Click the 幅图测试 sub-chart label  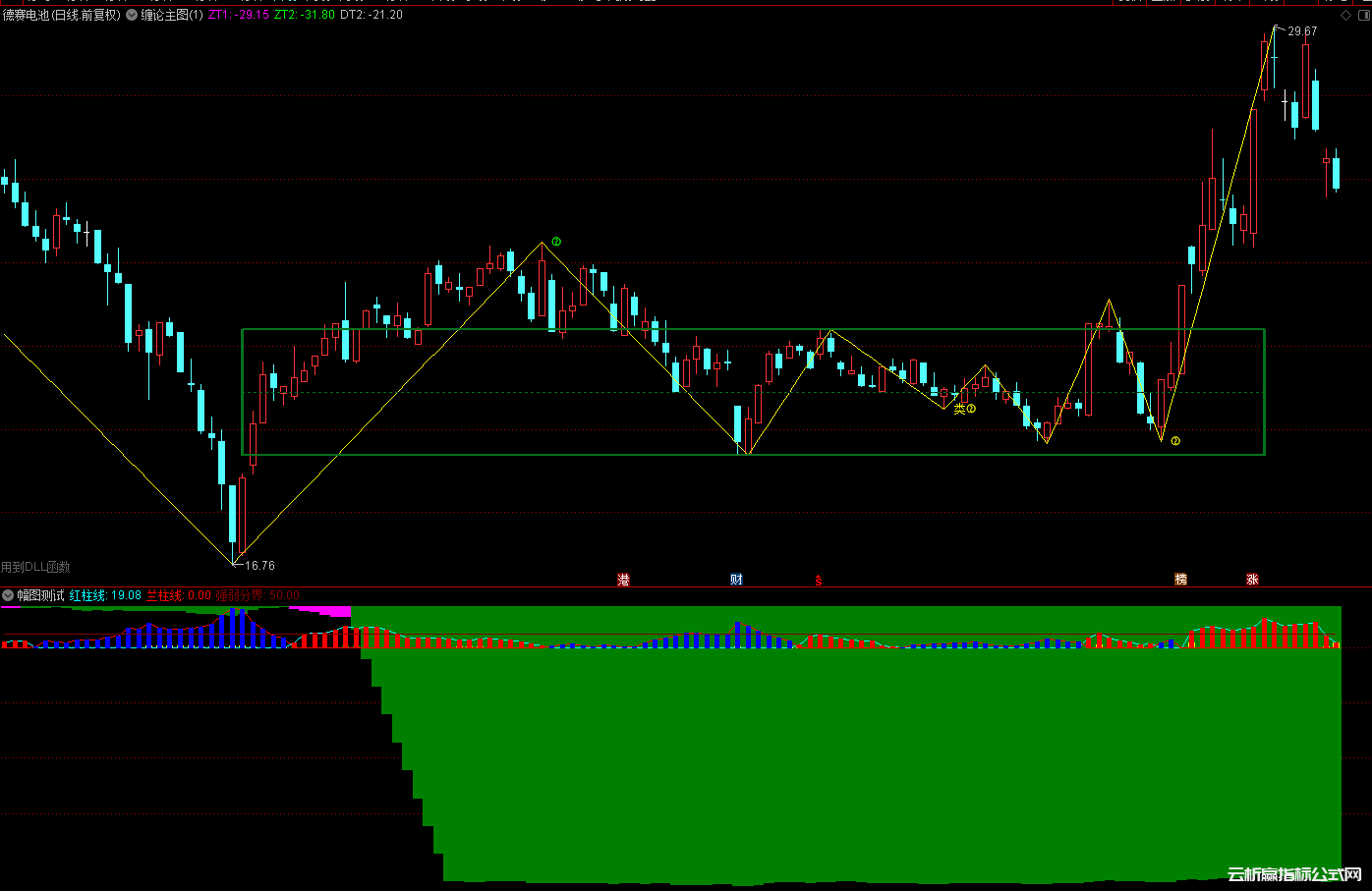(x=40, y=595)
